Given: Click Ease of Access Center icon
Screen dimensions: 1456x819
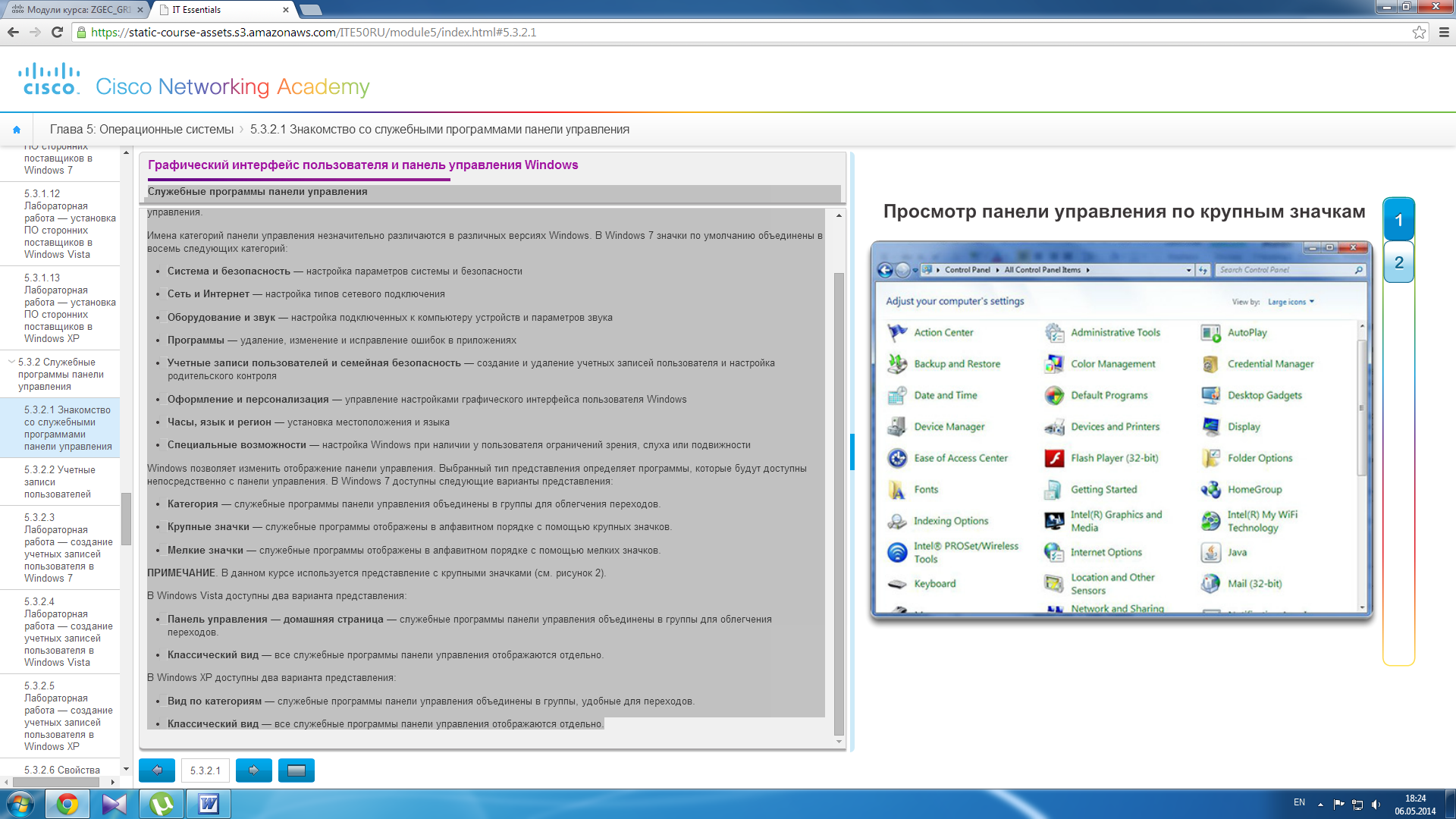Looking at the screenshot, I should [x=897, y=458].
